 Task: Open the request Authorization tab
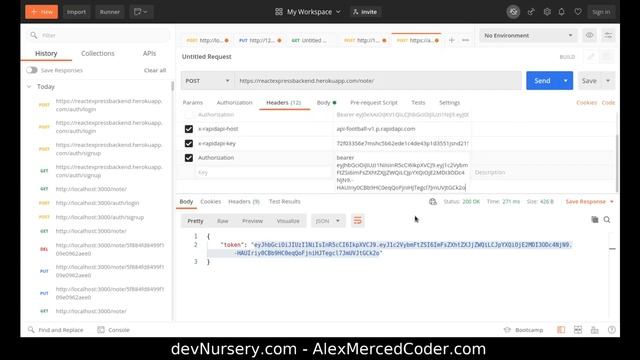[234, 102]
